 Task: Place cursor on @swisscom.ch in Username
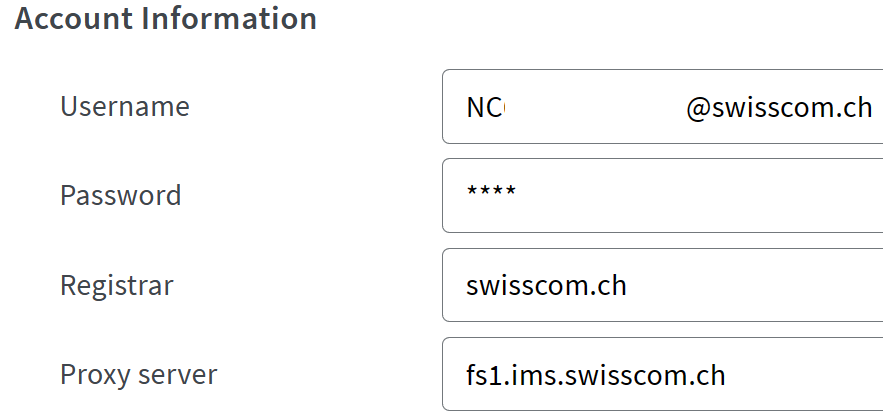click(x=779, y=108)
